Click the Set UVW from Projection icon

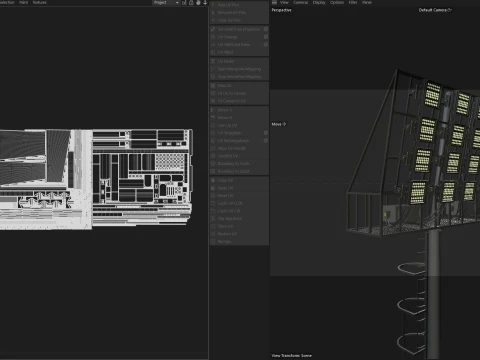(x=213, y=29)
